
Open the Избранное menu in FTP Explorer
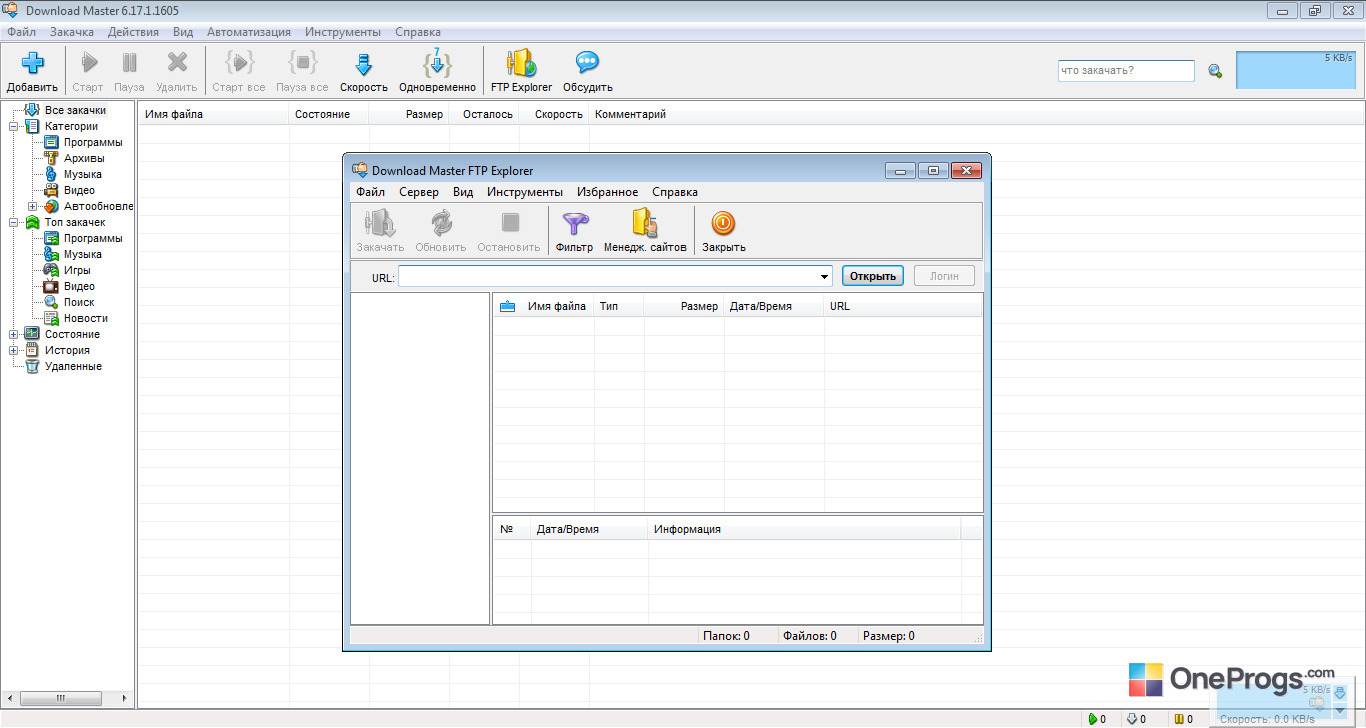[x=607, y=192]
